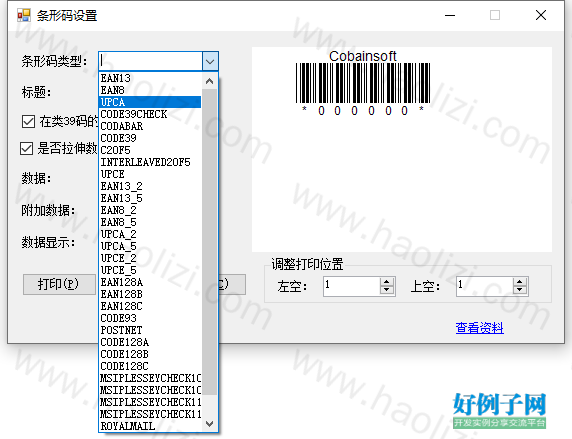Choose CODABAR from the list

[150, 126]
